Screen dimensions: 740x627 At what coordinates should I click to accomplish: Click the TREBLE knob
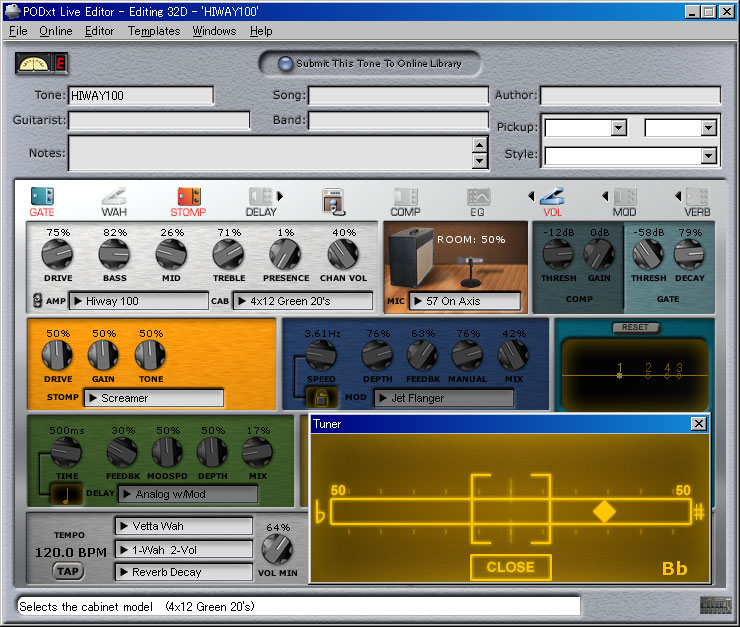coord(228,254)
